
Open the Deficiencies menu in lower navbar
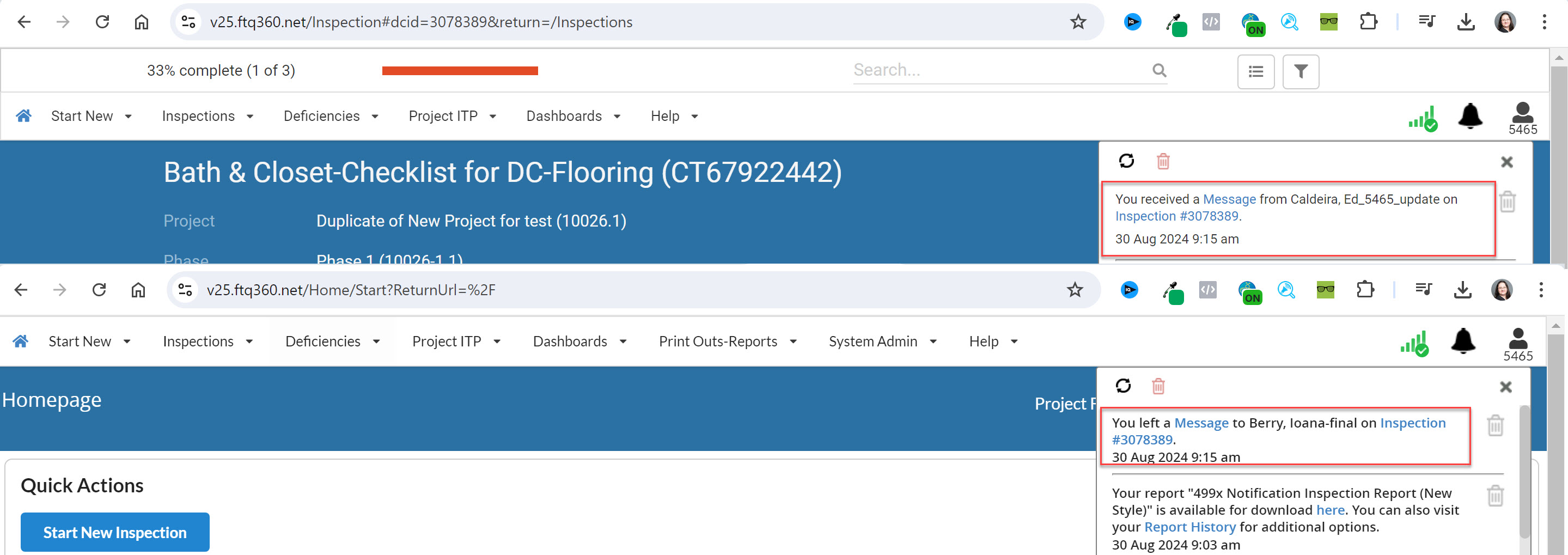(332, 341)
